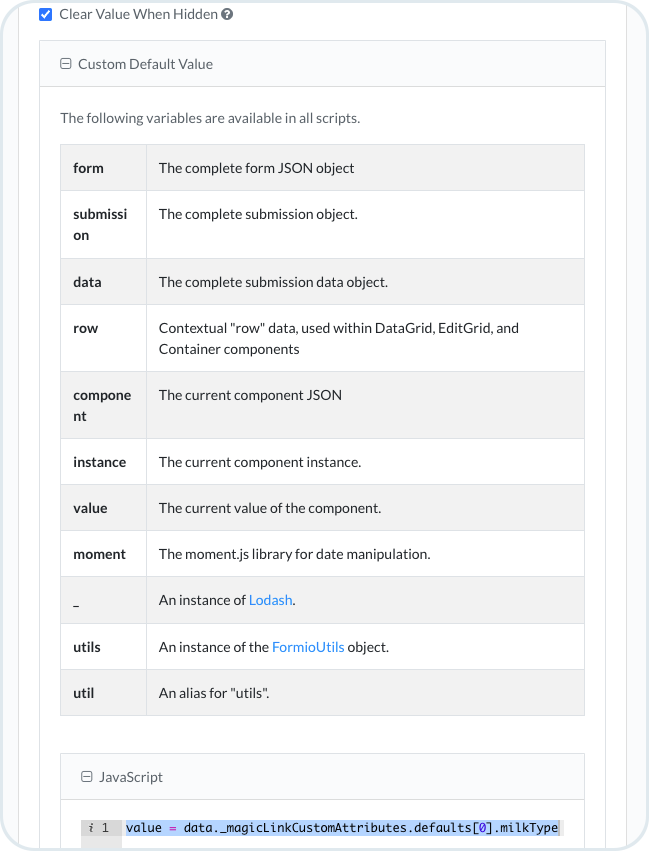Click the 'component' variable name cell

pyautogui.click(x=103, y=405)
